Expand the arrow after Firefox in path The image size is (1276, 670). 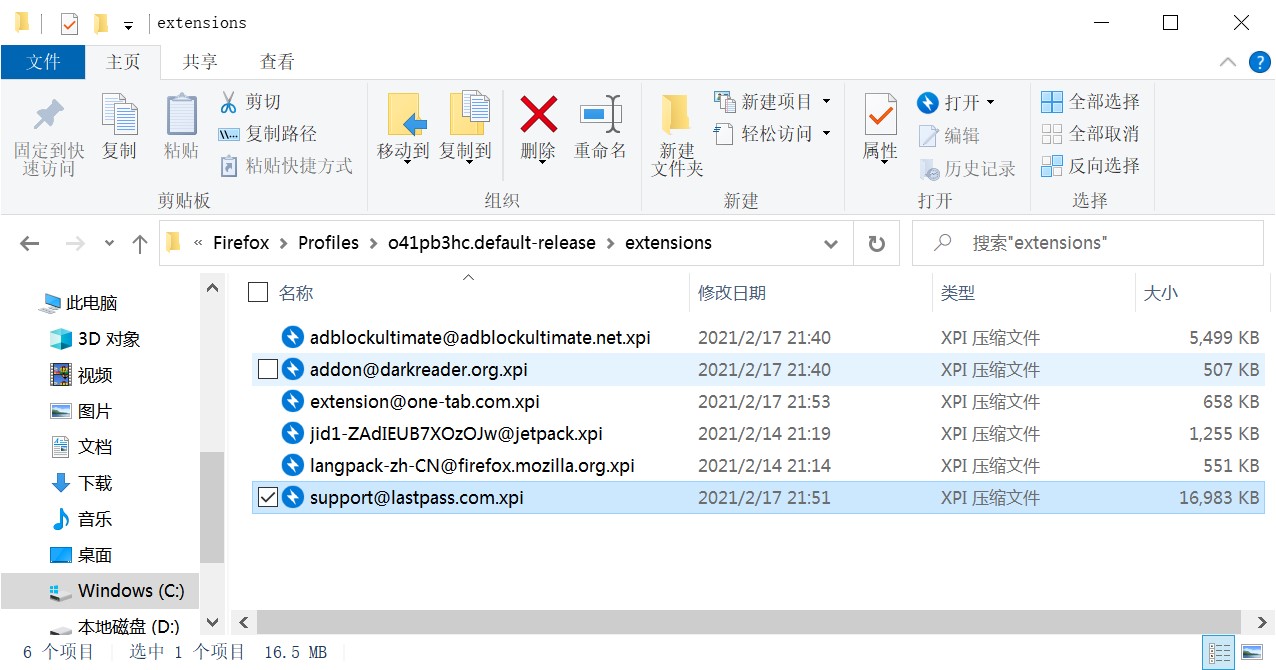click(x=283, y=243)
